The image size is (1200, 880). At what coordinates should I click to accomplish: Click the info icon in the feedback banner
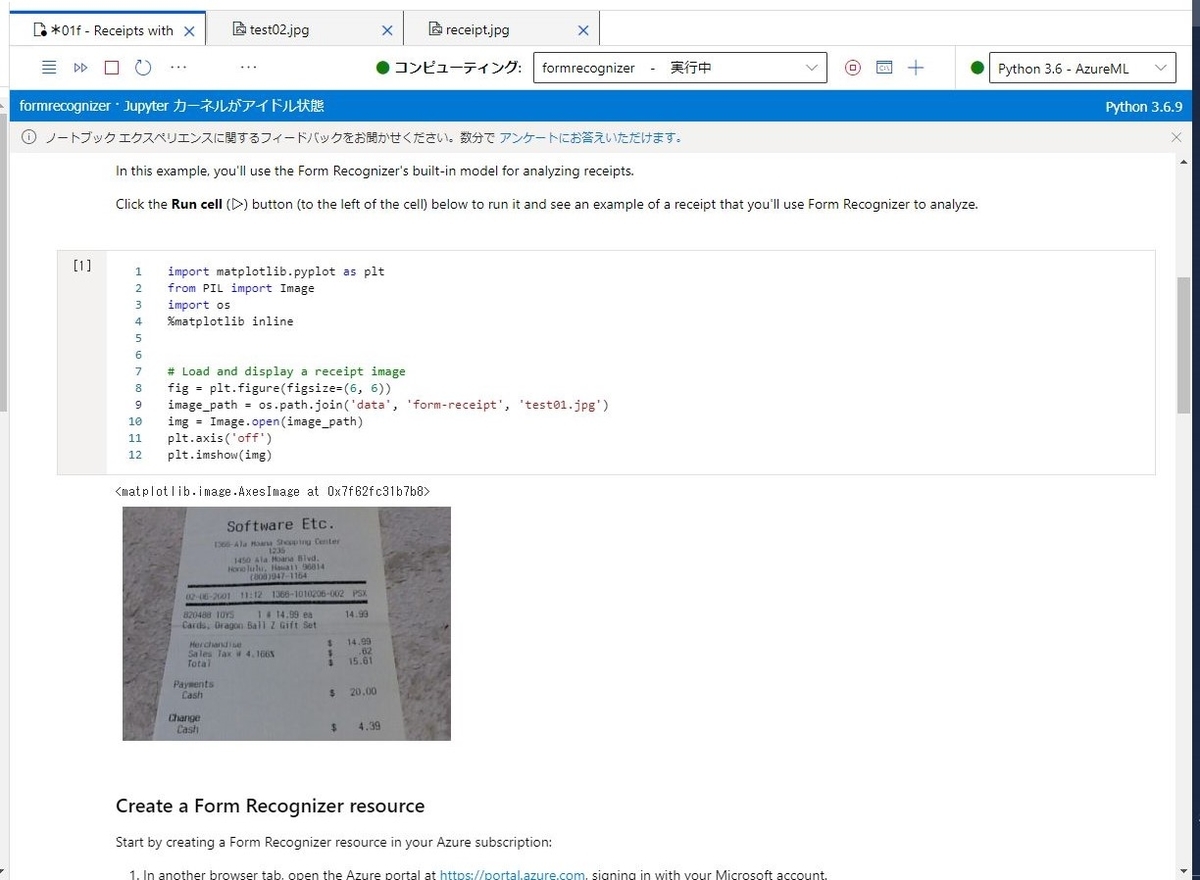coord(28,137)
